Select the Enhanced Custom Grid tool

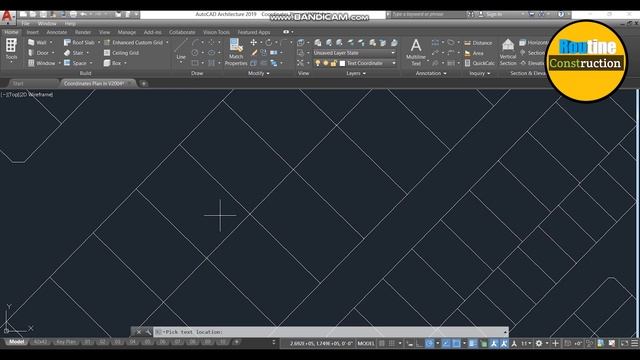pos(133,42)
